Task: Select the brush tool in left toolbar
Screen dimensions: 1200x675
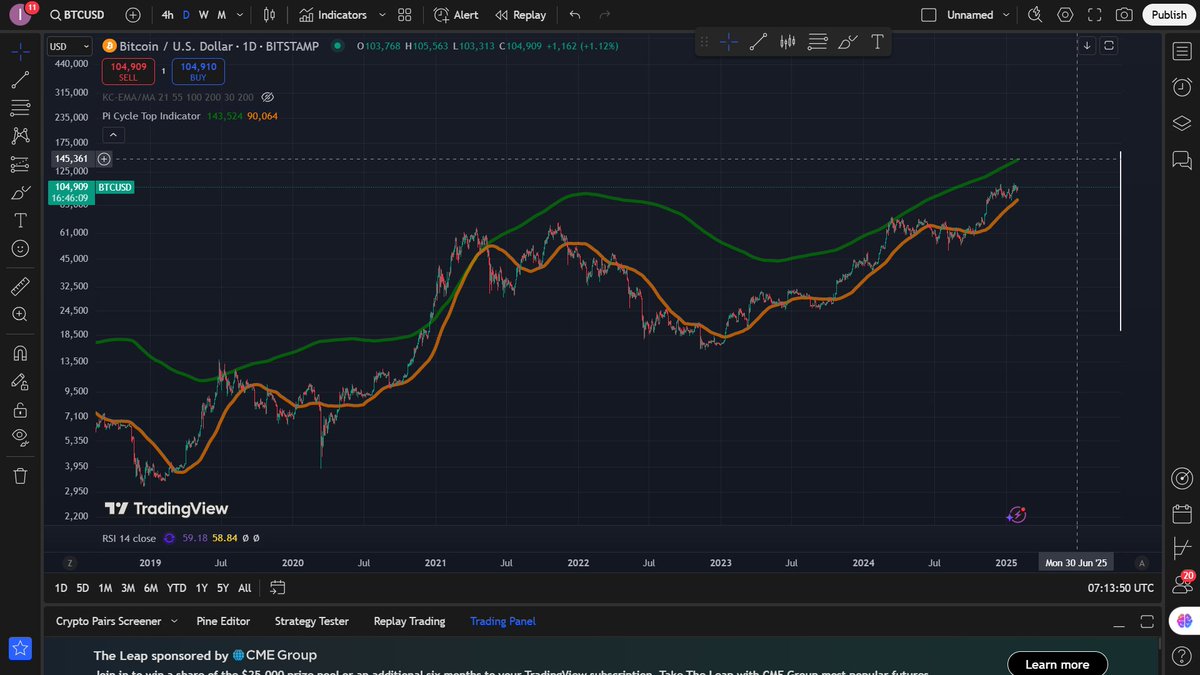Action: pyautogui.click(x=20, y=192)
